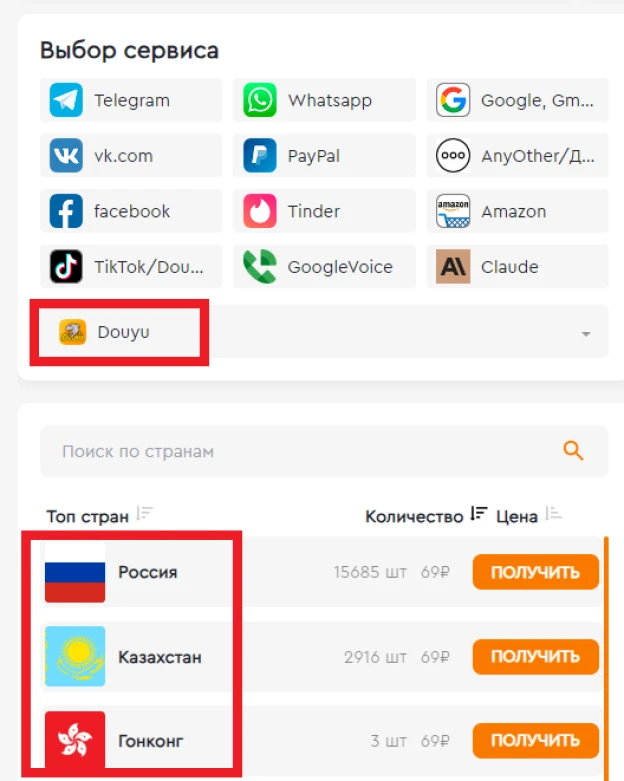Pick the TikTok/Douyin service tile
This screenshot has height=781, width=624.
(131, 266)
